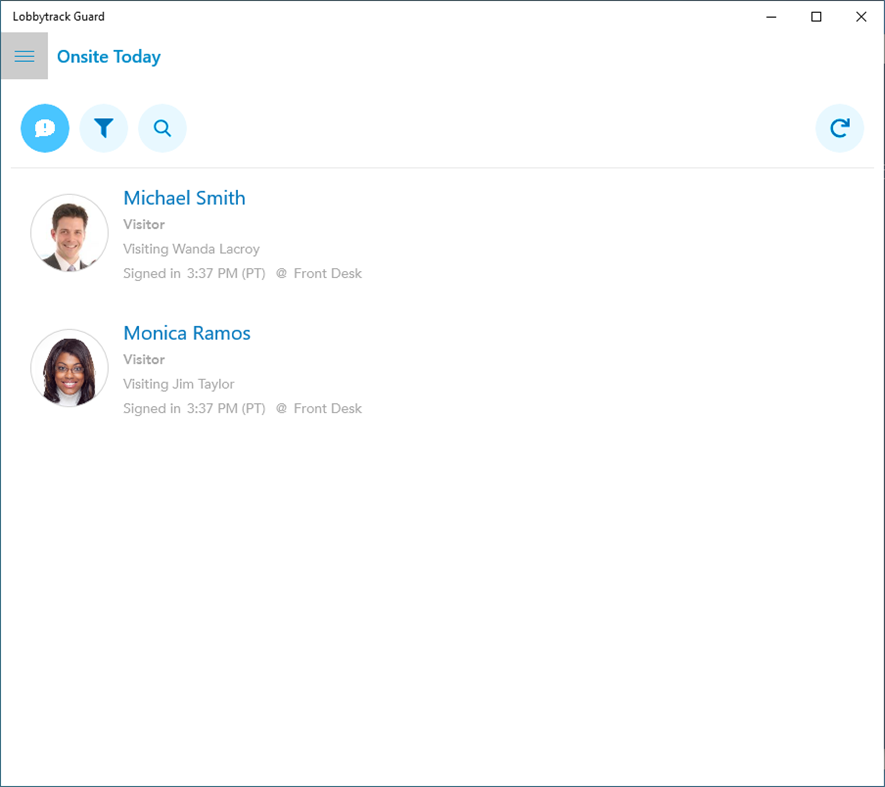The height and width of the screenshot is (787, 885).
Task: Expand the sidebar via the menu button
Action: point(24,56)
